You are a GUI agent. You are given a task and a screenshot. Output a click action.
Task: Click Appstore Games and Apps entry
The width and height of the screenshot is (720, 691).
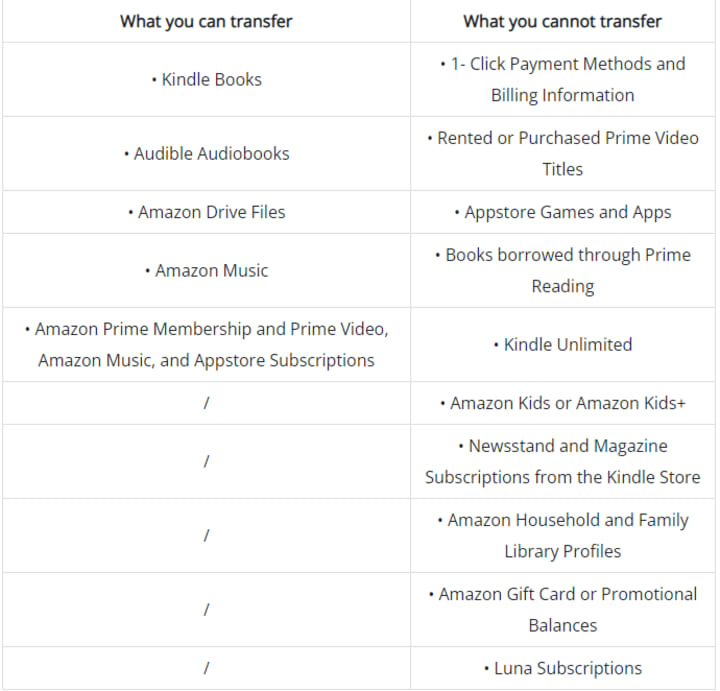point(562,212)
